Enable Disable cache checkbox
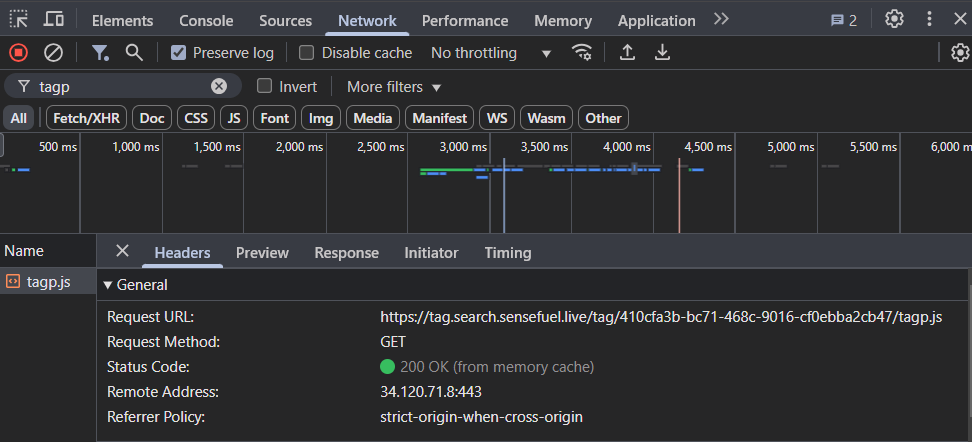 [307, 53]
